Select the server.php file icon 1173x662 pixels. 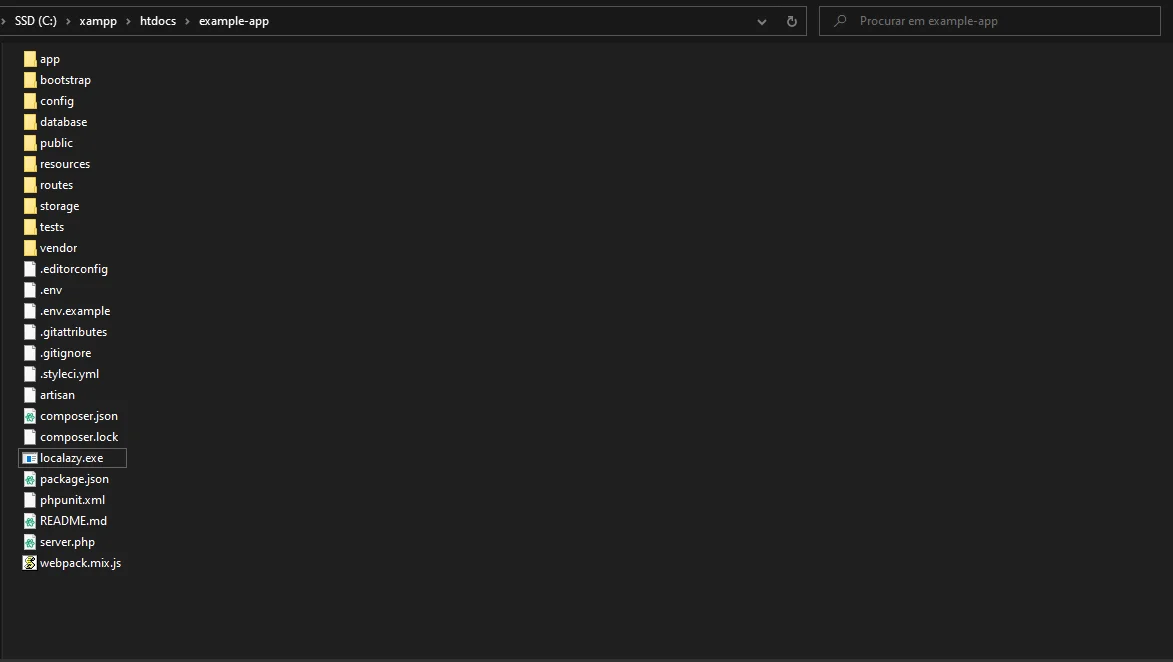pos(30,542)
